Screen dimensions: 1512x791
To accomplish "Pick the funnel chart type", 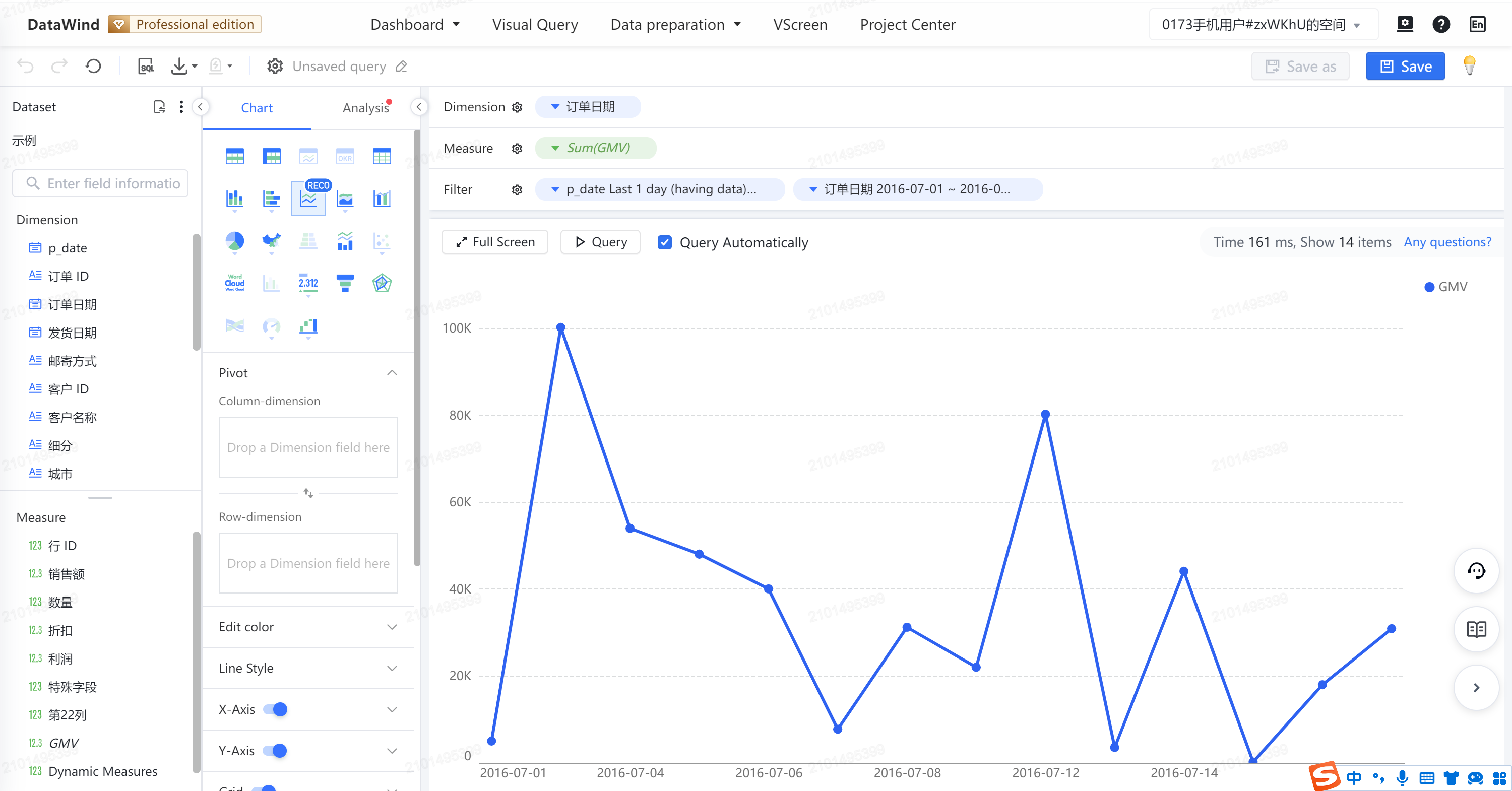I will click(x=345, y=283).
